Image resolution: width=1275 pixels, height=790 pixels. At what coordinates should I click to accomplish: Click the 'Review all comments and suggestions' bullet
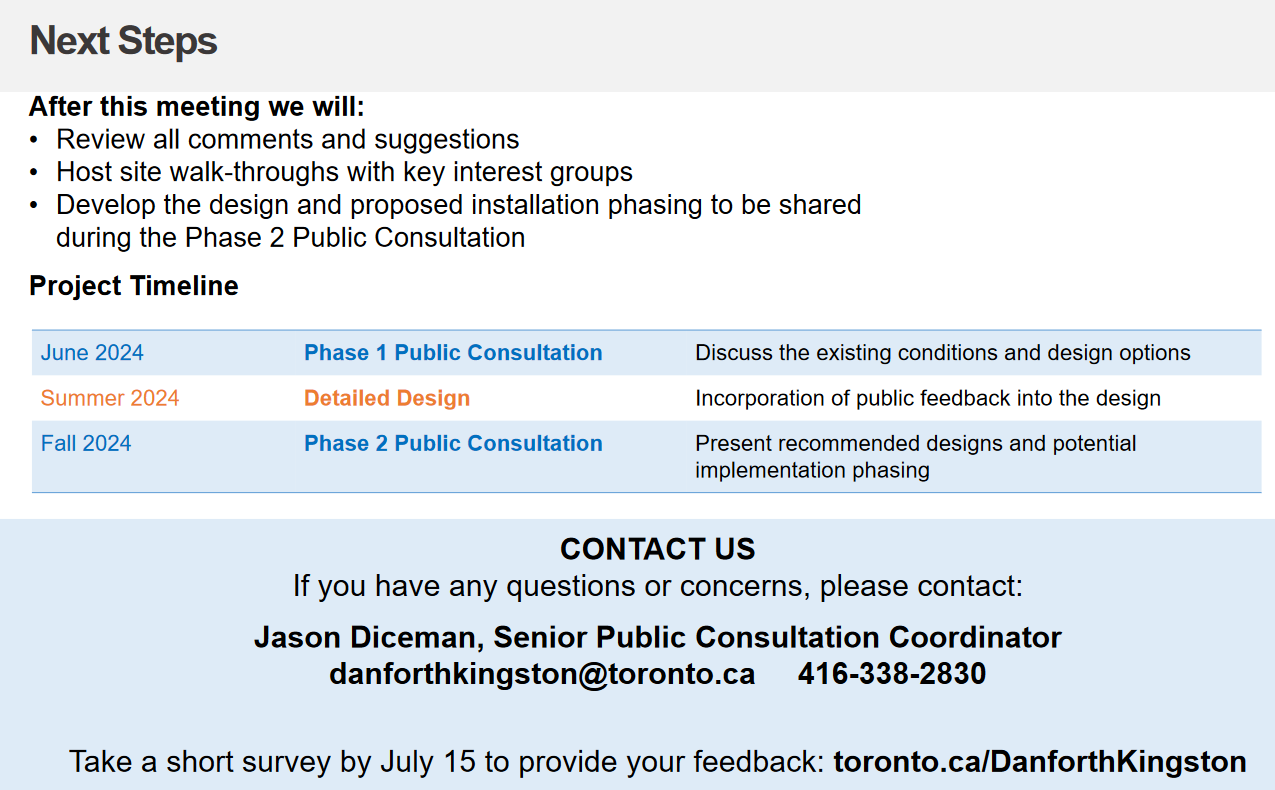point(288,139)
